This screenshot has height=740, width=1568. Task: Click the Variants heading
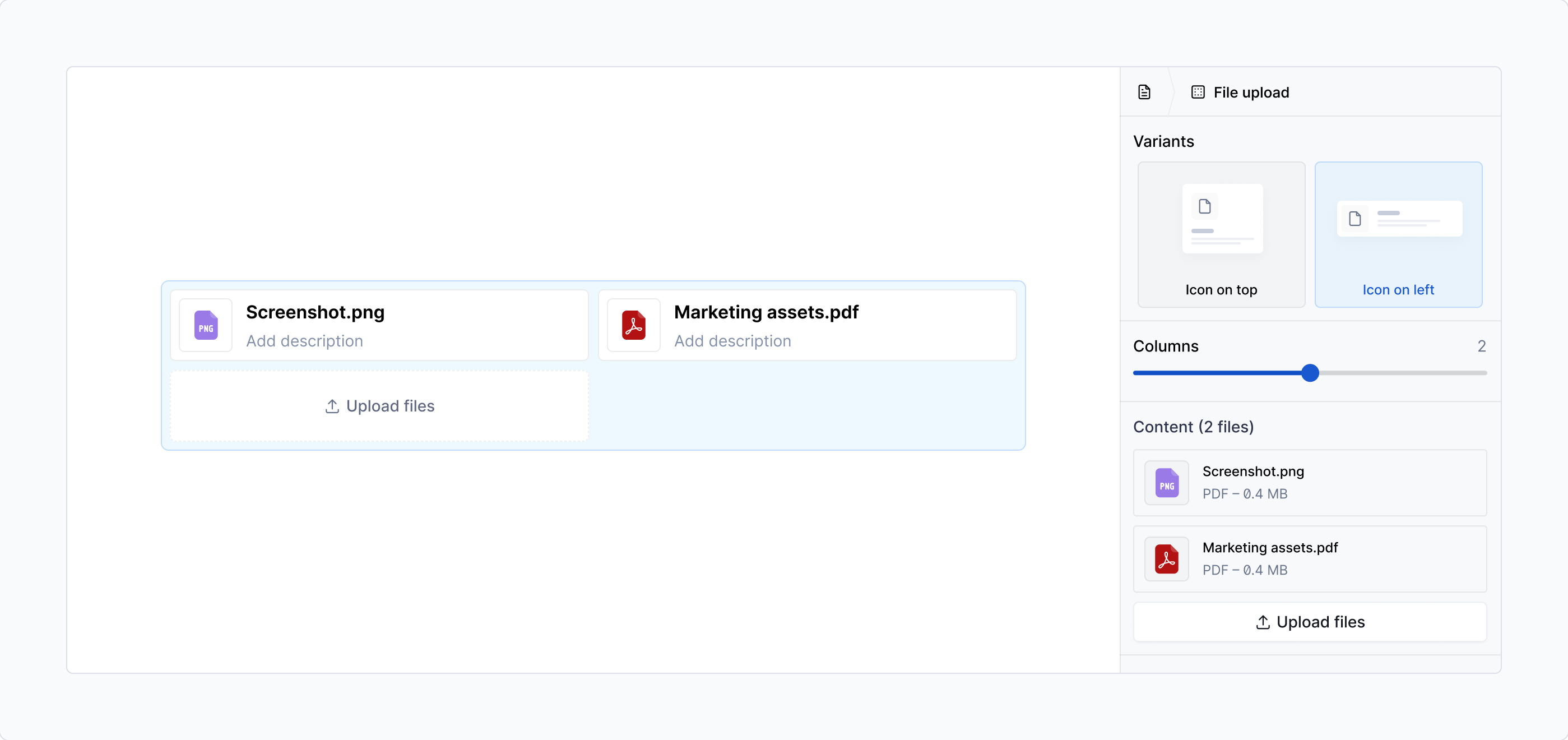click(x=1163, y=141)
